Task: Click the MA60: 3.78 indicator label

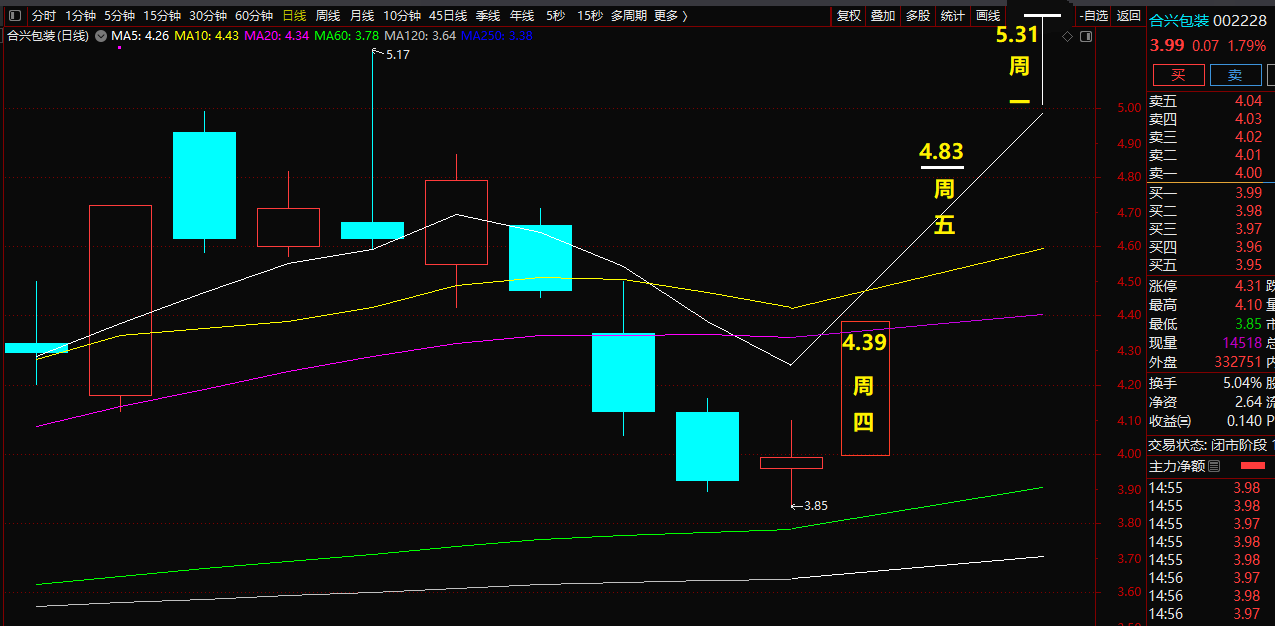Action: click(x=346, y=36)
